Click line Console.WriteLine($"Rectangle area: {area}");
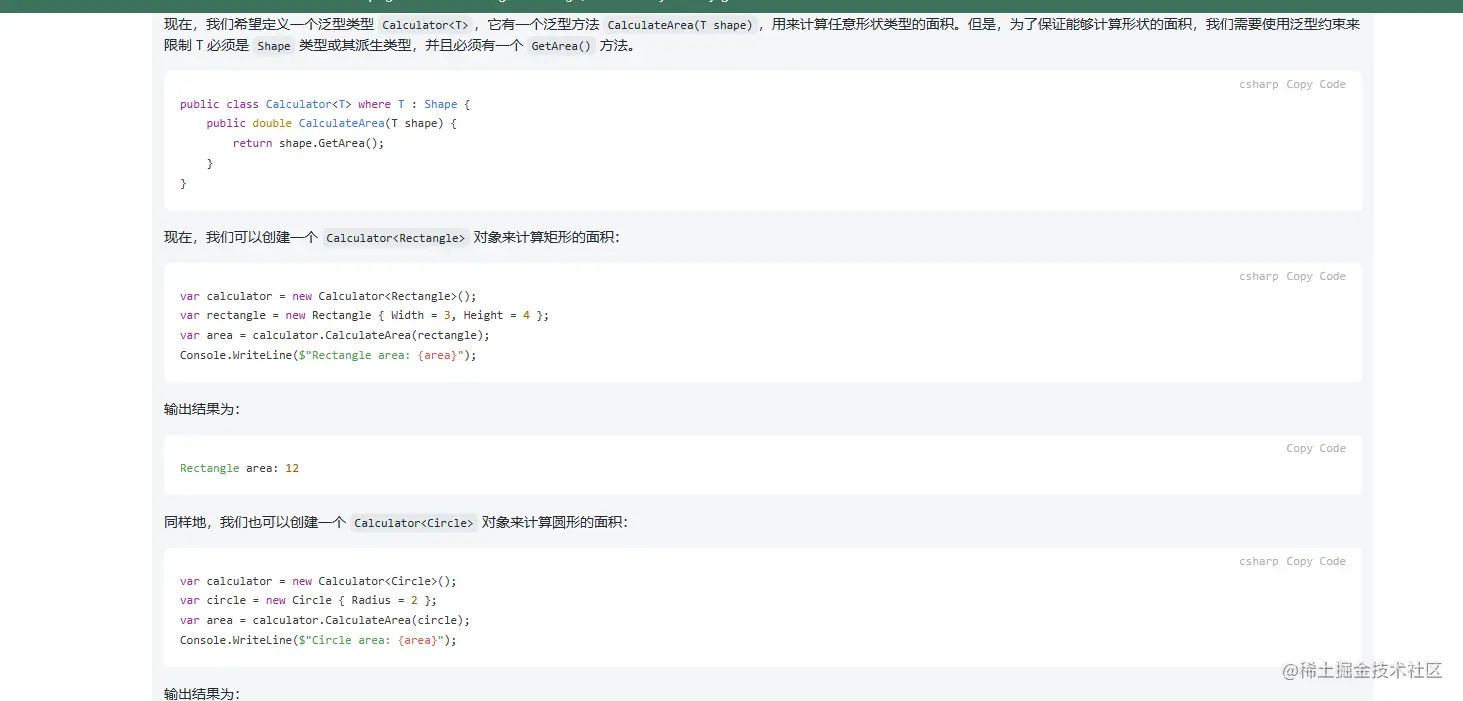 point(328,355)
